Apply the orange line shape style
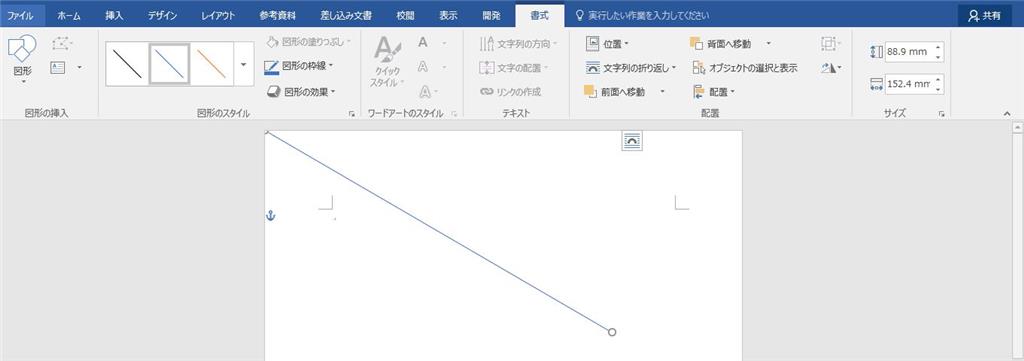This screenshot has width=1024, height=361. coord(212,64)
